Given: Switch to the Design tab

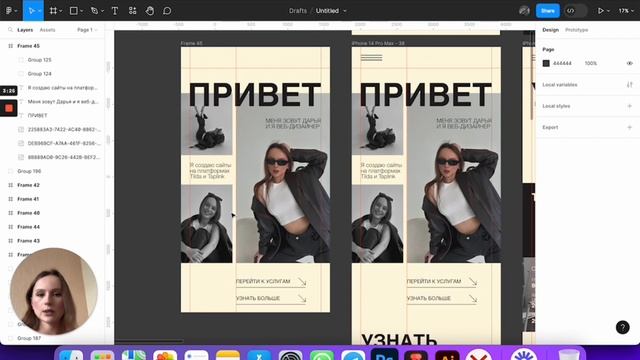Looking at the screenshot, I should click(x=550, y=30).
